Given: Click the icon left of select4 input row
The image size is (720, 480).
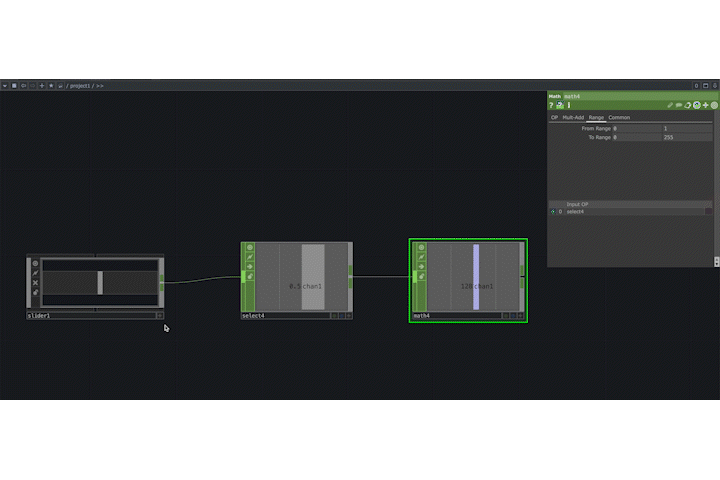Looking at the screenshot, I should [553, 212].
